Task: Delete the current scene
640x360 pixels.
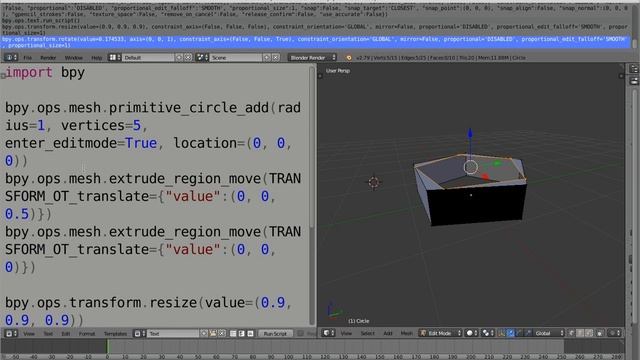Action: click(x=276, y=58)
